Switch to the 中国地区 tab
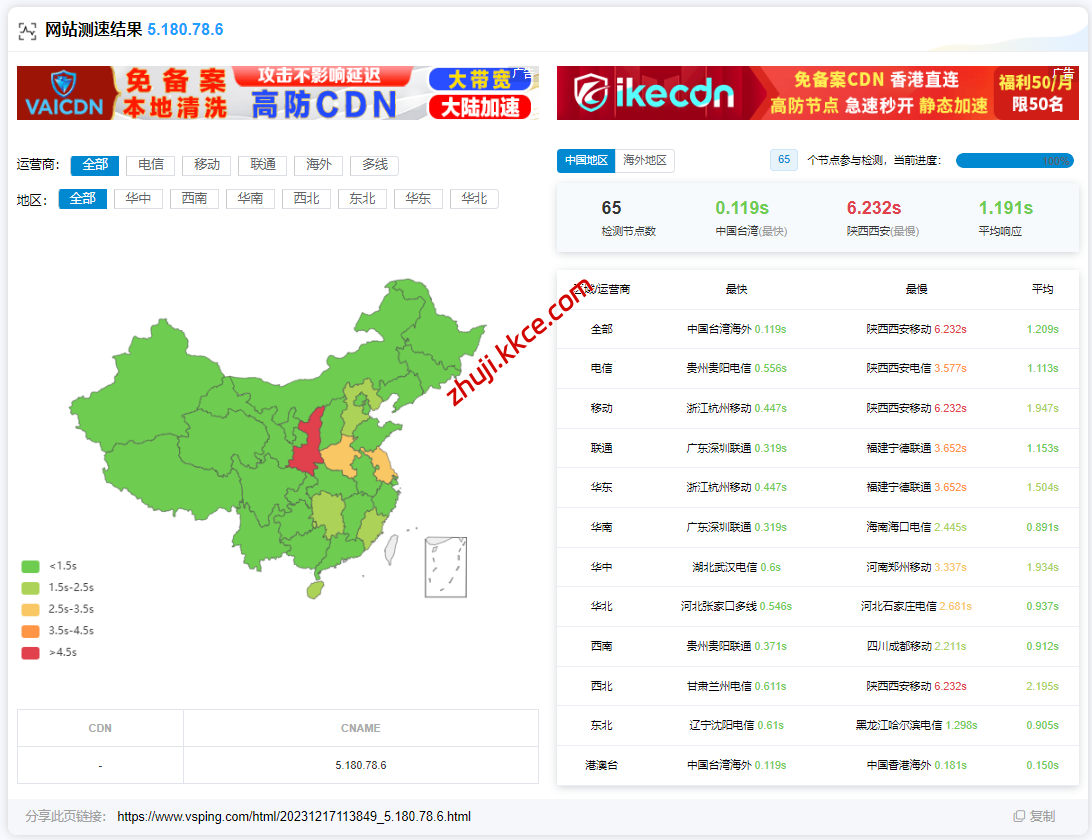The image size is (1092, 840). [x=586, y=160]
